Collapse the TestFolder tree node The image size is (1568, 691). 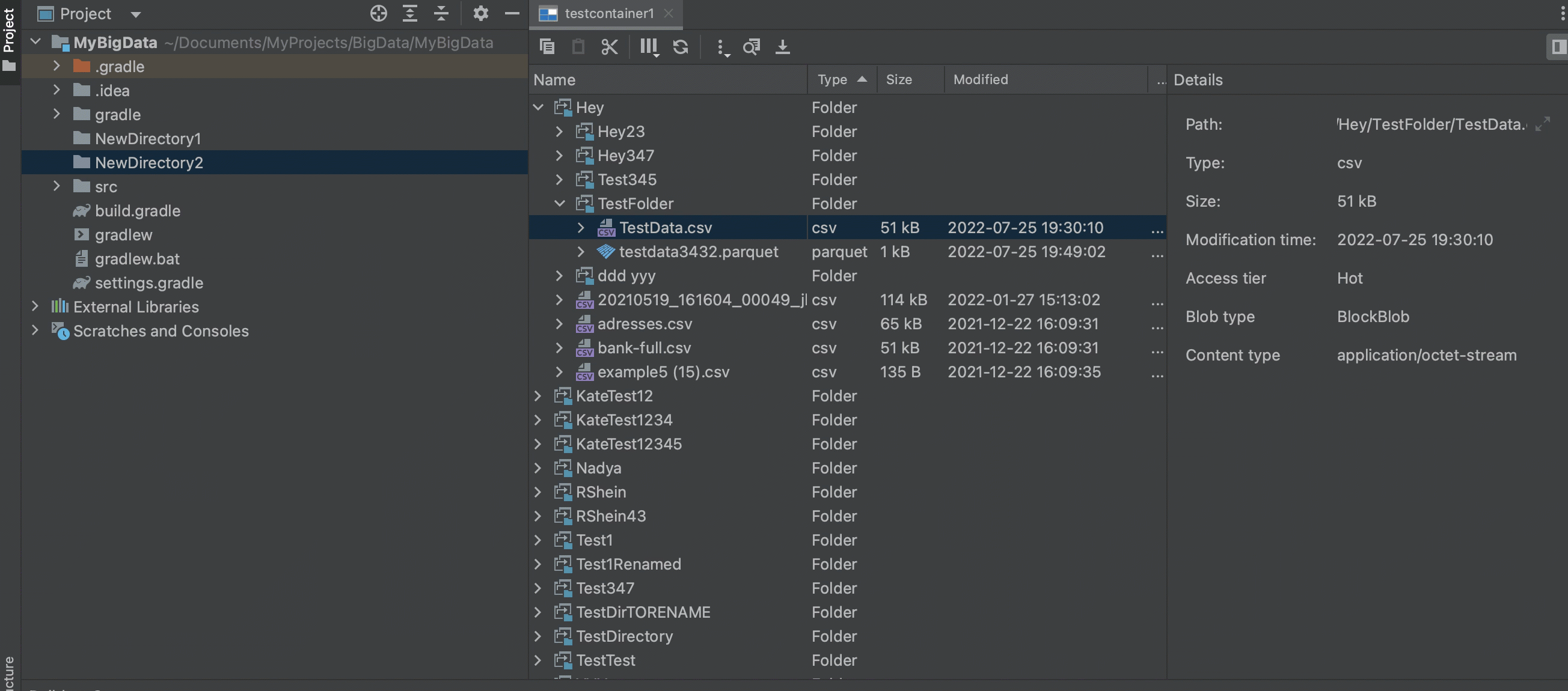559,204
